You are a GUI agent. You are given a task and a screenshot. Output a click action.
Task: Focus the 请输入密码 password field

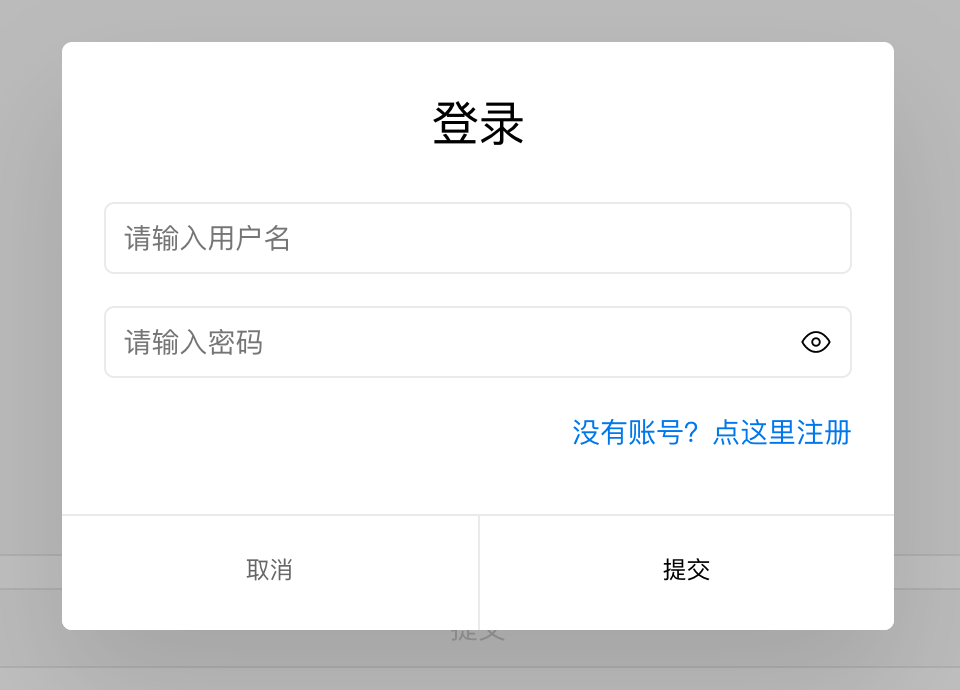point(478,342)
